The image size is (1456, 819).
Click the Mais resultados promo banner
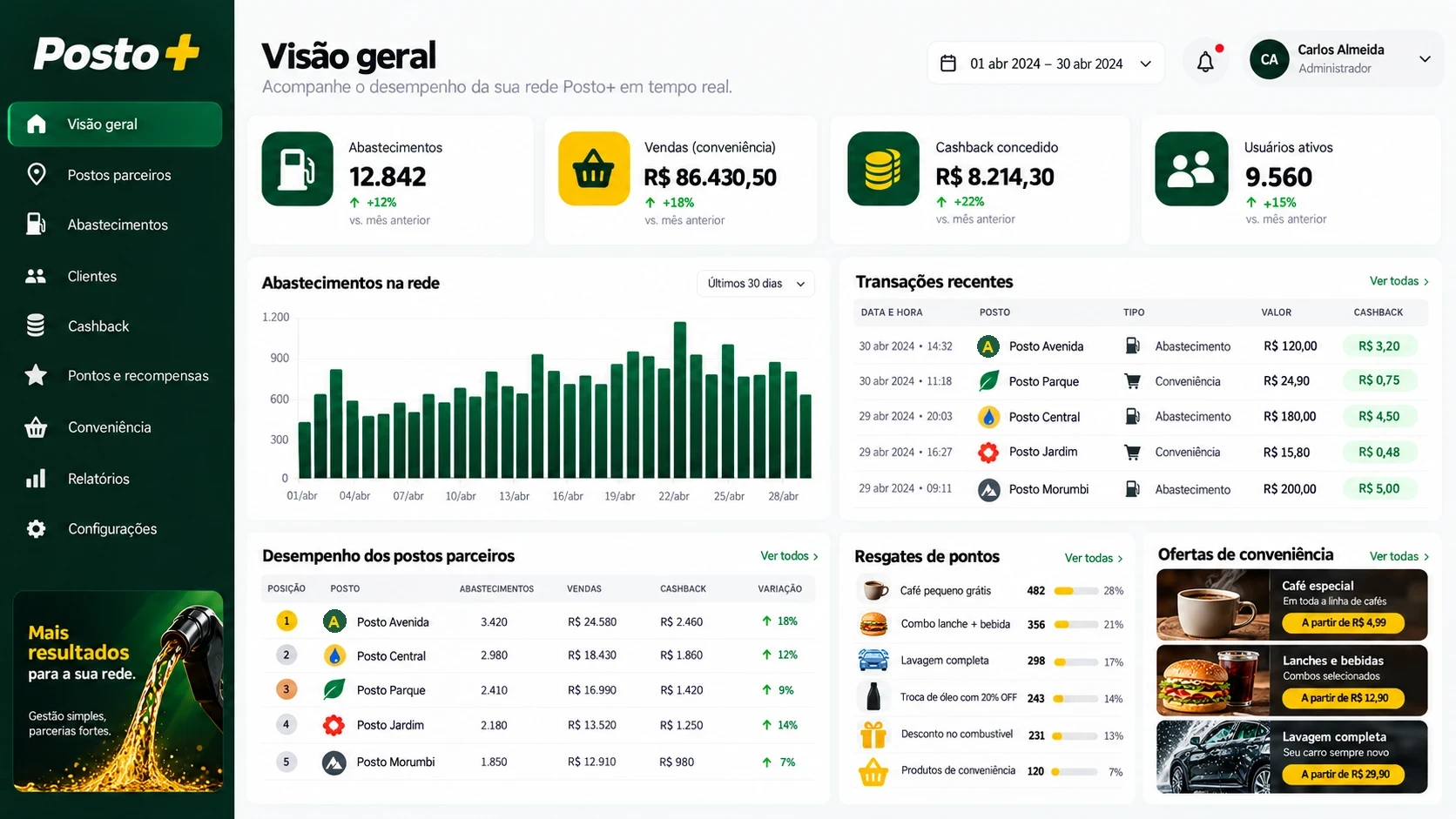pyautogui.click(x=118, y=692)
